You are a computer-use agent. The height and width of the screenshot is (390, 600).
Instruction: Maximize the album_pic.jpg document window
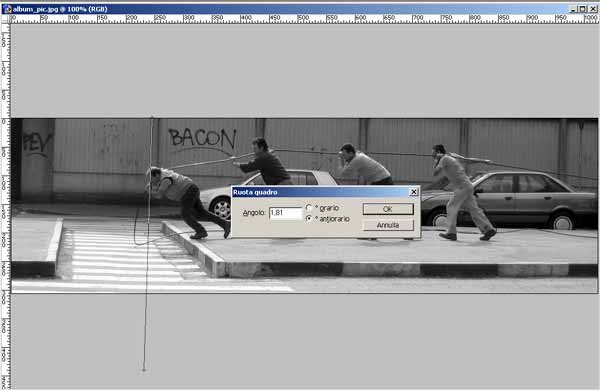tap(582, 9)
